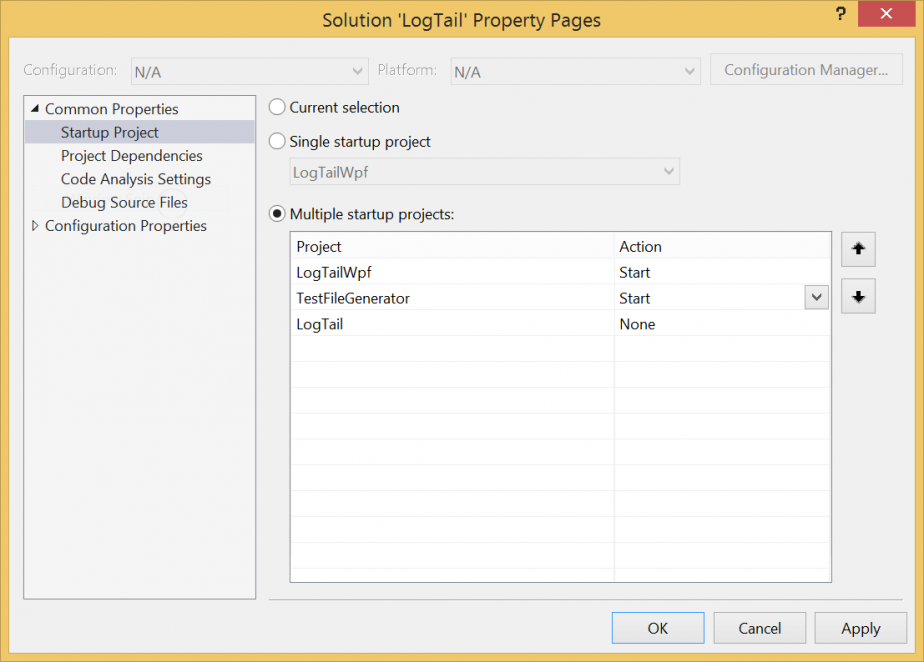The height and width of the screenshot is (662, 924).
Task: Select Multiple startup projects radio button
Action: (278, 214)
